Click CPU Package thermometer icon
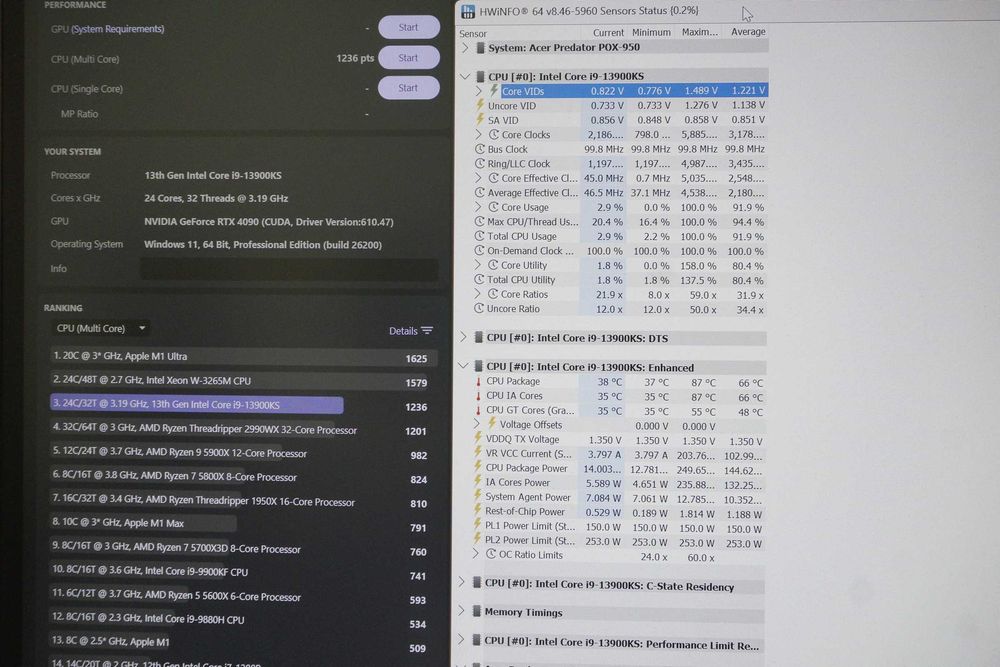 pos(478,381)
